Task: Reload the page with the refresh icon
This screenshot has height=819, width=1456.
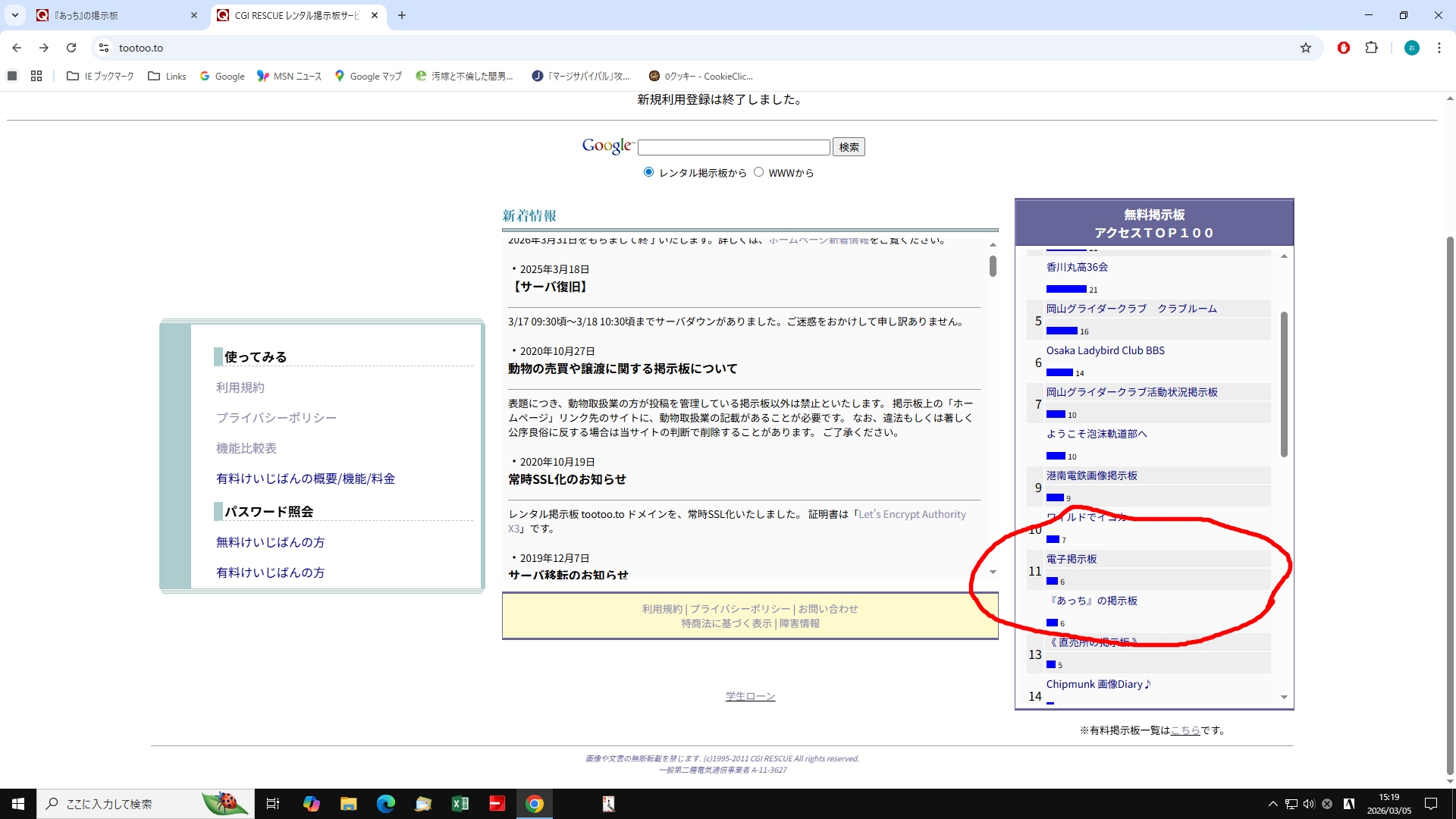Action: [71, 48]
